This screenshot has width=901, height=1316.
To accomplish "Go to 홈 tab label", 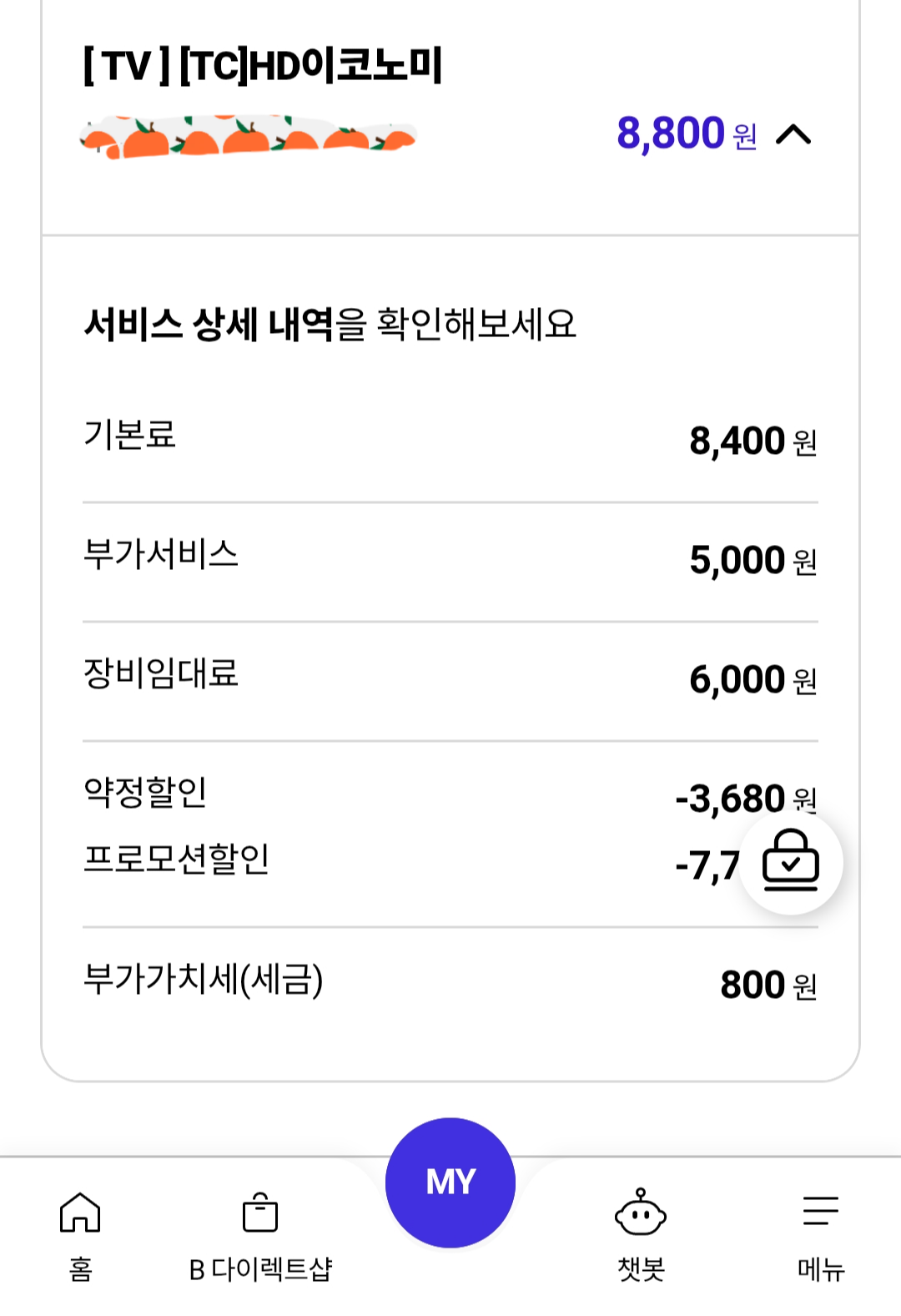I will click(x=81, y=1269).
